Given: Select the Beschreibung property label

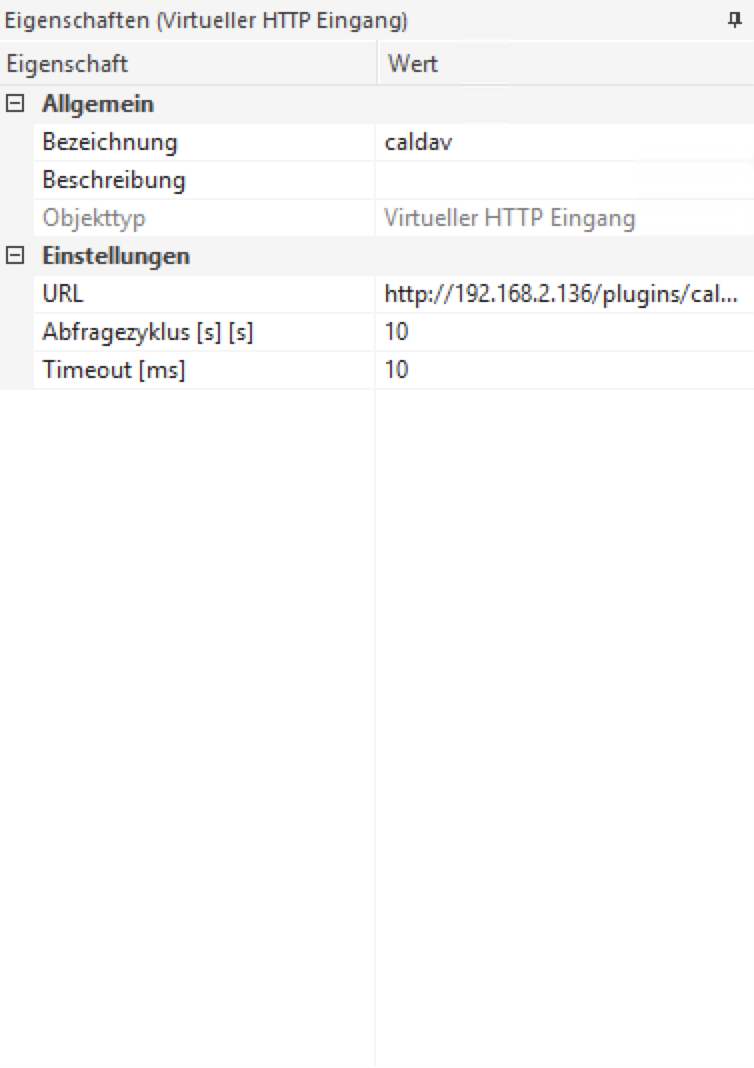Looking at the screenshot, I should click(x=114, y=181).
